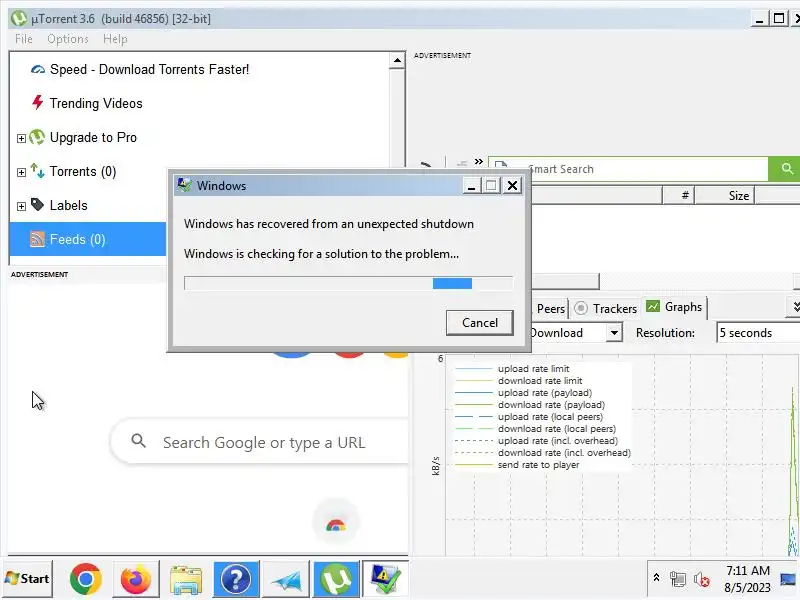Expand toolbar overflow chevron

pos(479,162)
